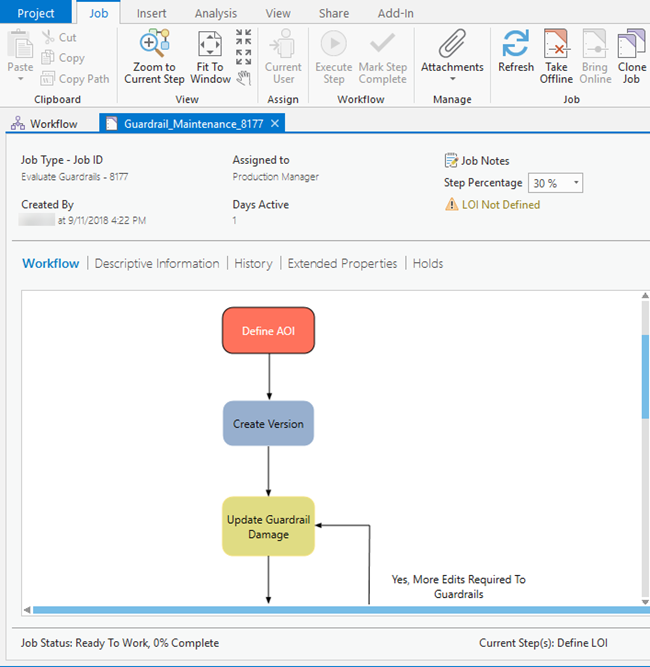Viewport: 650px width, 667px height.
Task: Click the full extent arrows icon
Action: [x=244, y=39]
